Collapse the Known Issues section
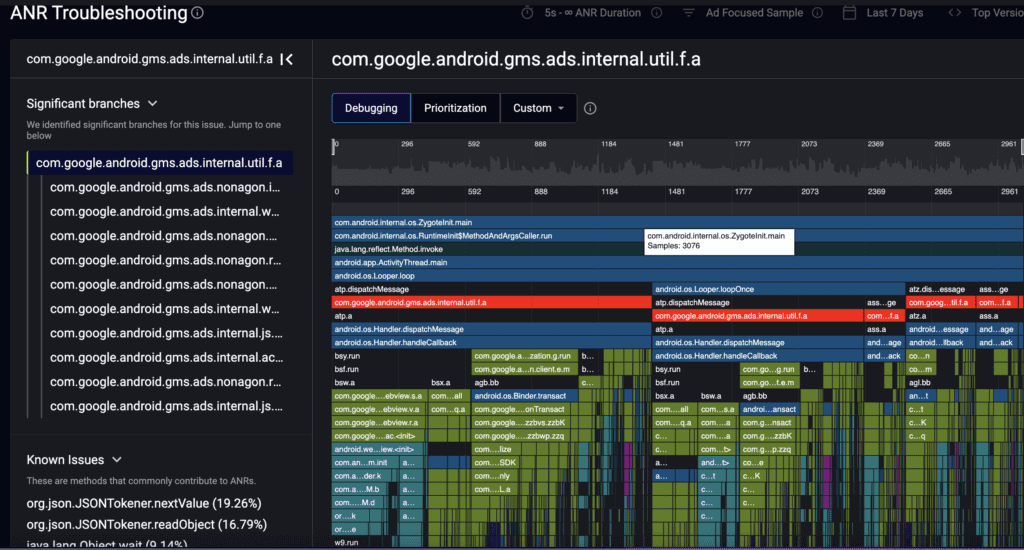The height and width of the screenshot is (550, 1024). (x=117, y=460)
